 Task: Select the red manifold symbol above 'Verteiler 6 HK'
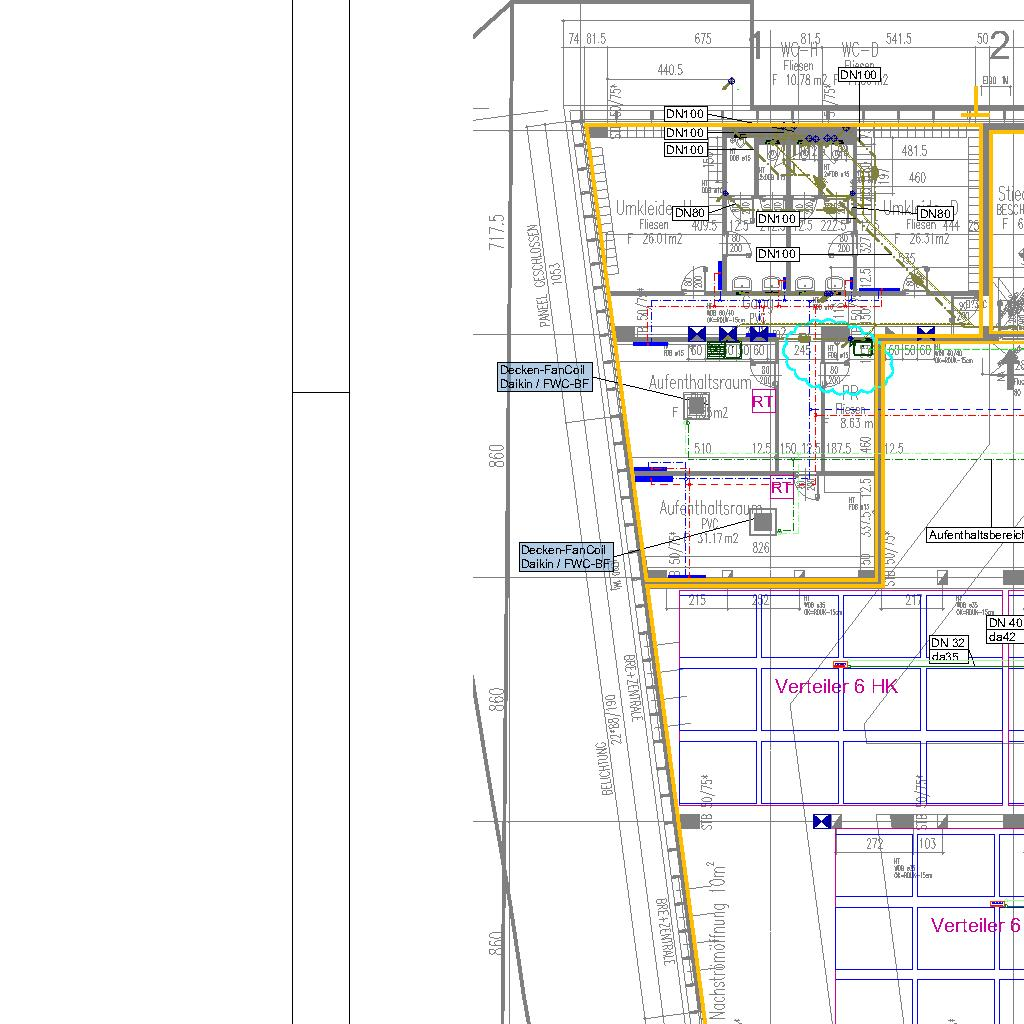pyautogui.click(x=840, y=665)
